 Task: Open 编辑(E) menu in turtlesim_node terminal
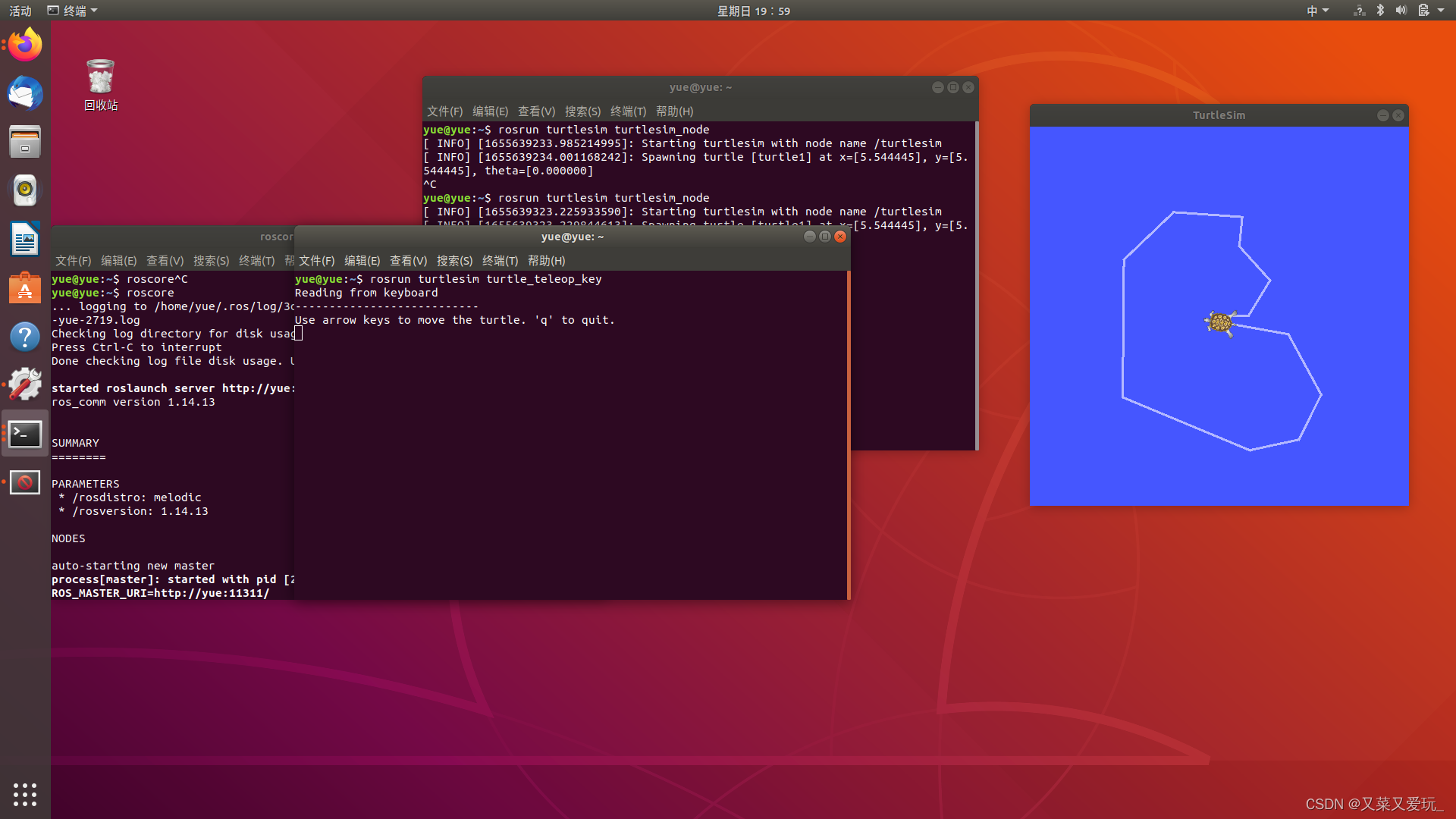490,111
